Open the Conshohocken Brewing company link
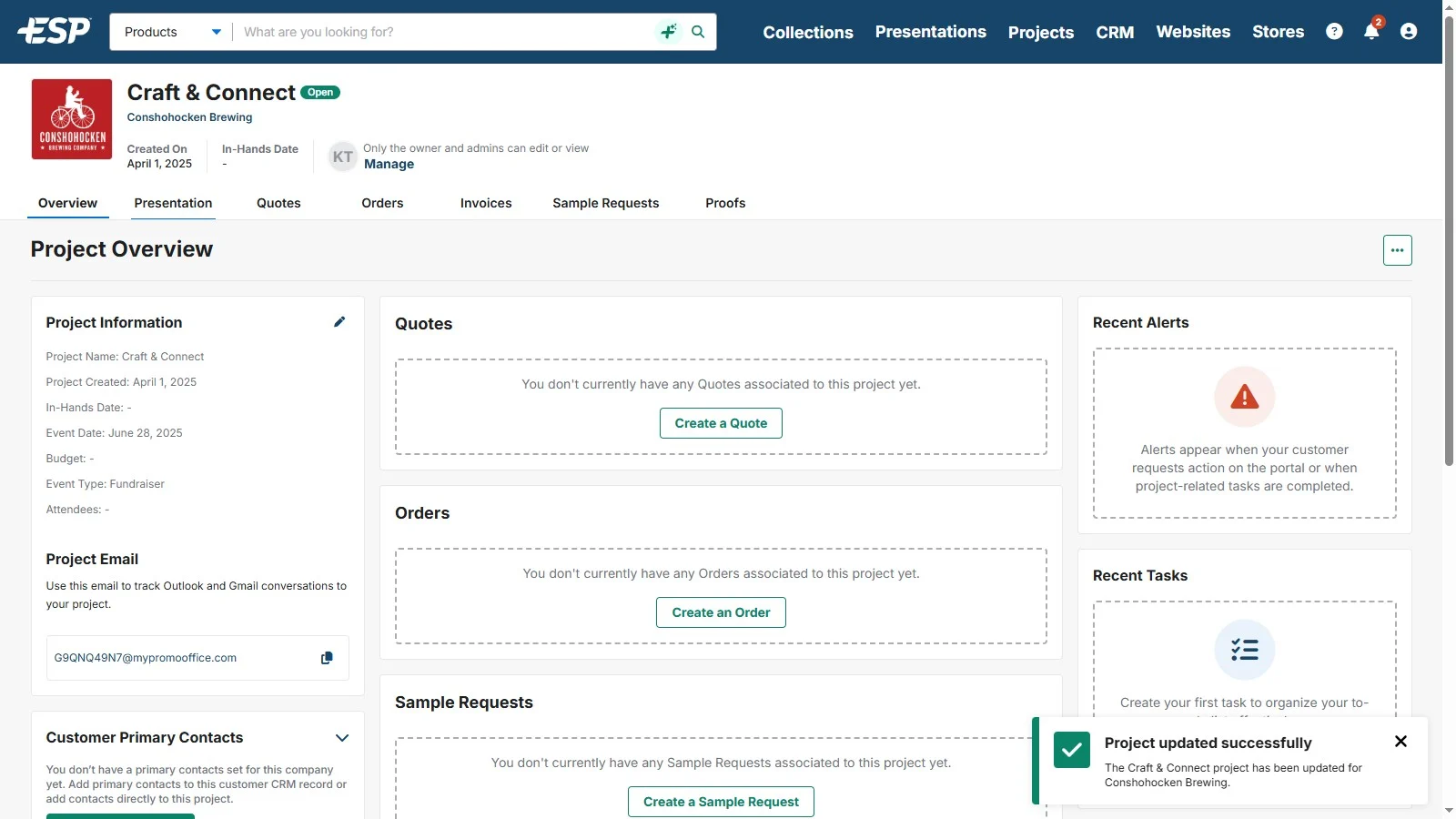This screenshot has width=1456, height=819. click(x=189, y=117)
